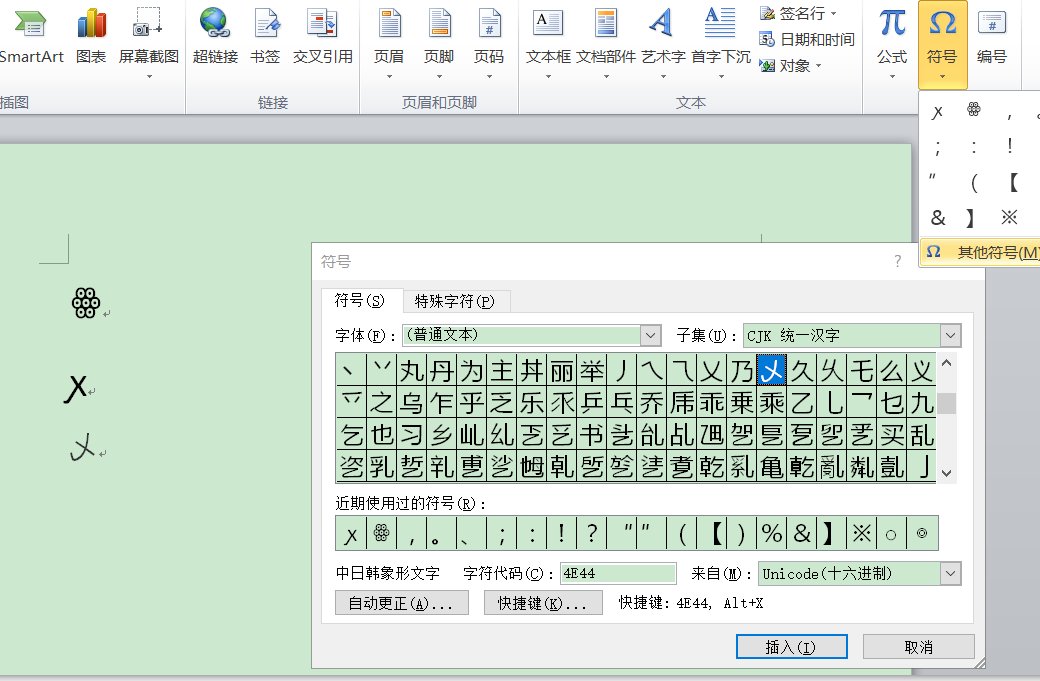Click the 插入(I) insert button
The height and width of the screenshot is (681, 1040).
[x=791, y=647]
